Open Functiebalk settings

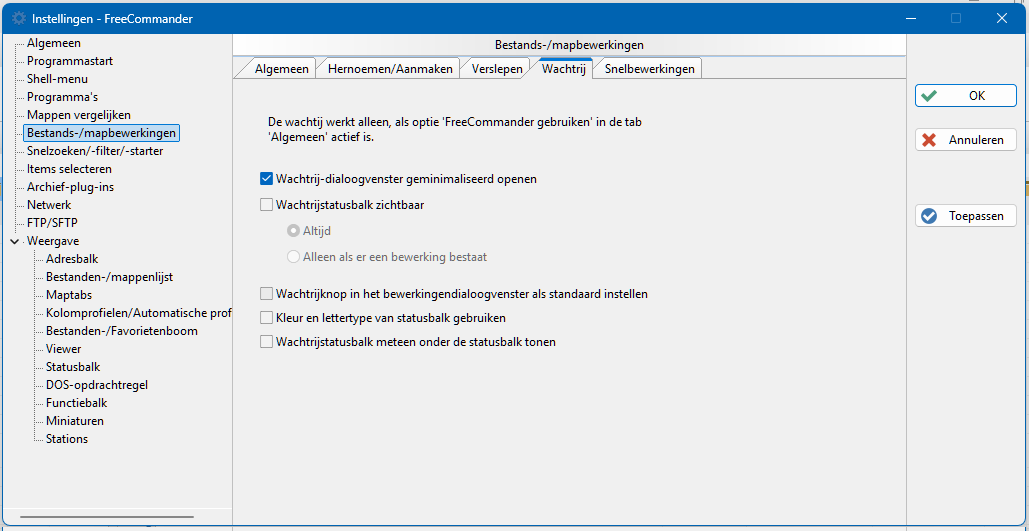click(76, 403)
